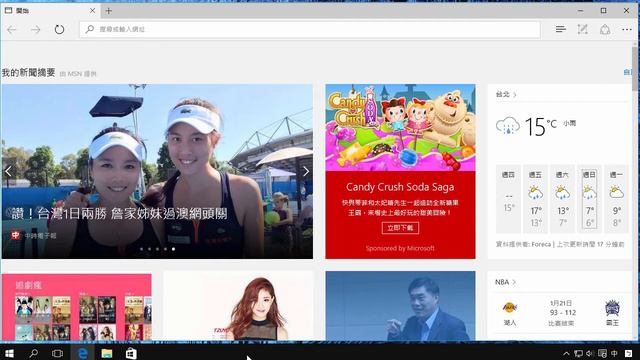
Task: Open the Hub (favorites, reading list) icon
Action: [x=560, y=29]
